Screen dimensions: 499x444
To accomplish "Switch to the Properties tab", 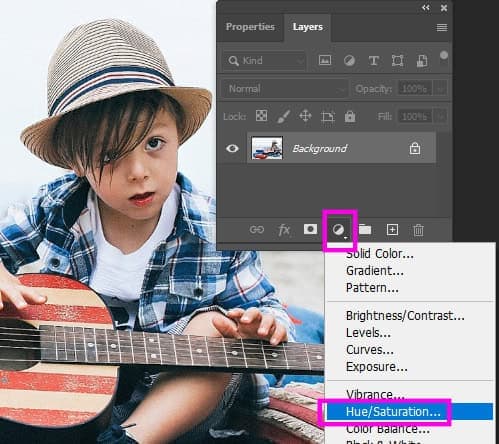I will (x=250, y=27).
